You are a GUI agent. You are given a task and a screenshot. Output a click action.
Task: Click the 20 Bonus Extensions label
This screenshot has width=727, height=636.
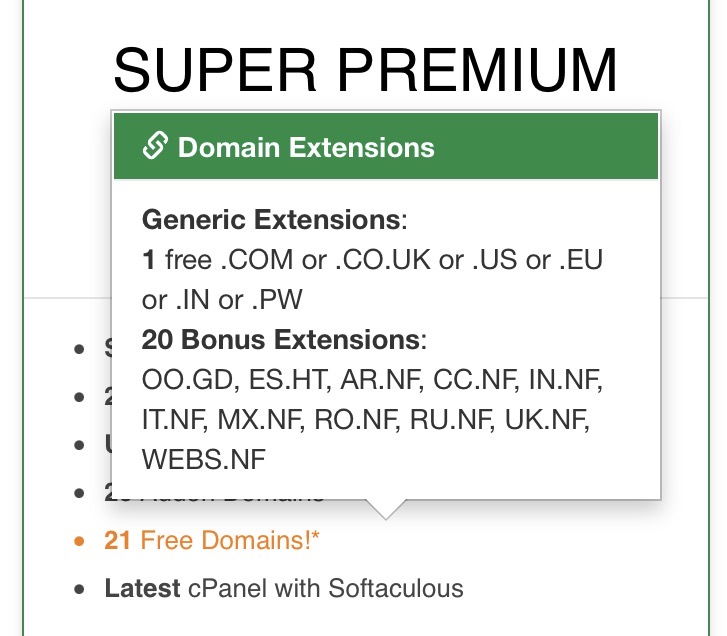tap(280, 340)
